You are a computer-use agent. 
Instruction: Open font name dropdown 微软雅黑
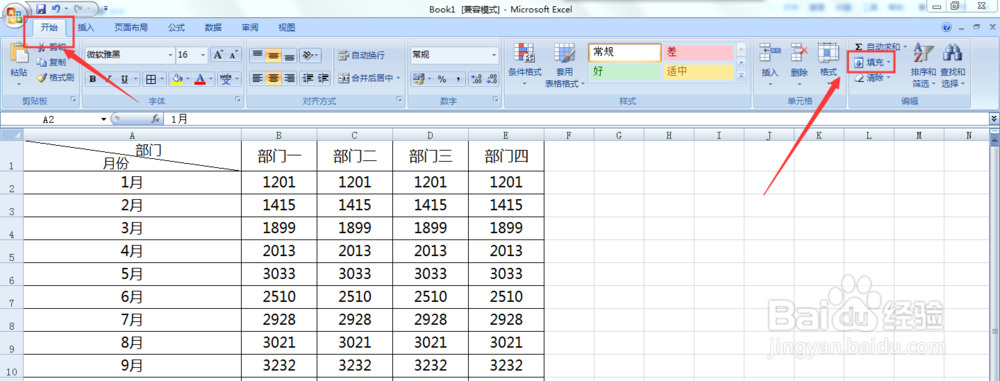click(171, 56)
